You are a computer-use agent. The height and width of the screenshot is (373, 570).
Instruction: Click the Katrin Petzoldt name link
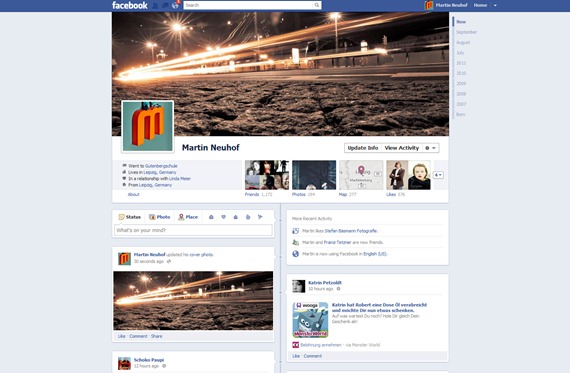point(325,282)
